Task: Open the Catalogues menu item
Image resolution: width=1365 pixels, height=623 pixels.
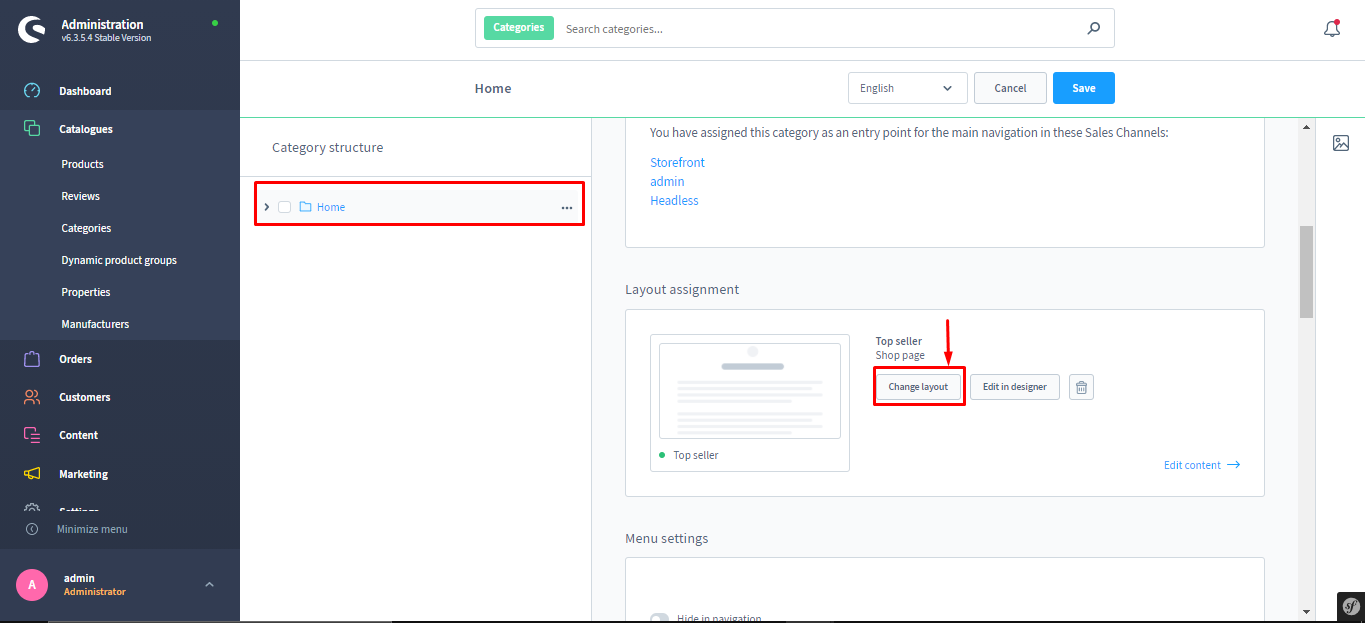Action: click(86, 129)
